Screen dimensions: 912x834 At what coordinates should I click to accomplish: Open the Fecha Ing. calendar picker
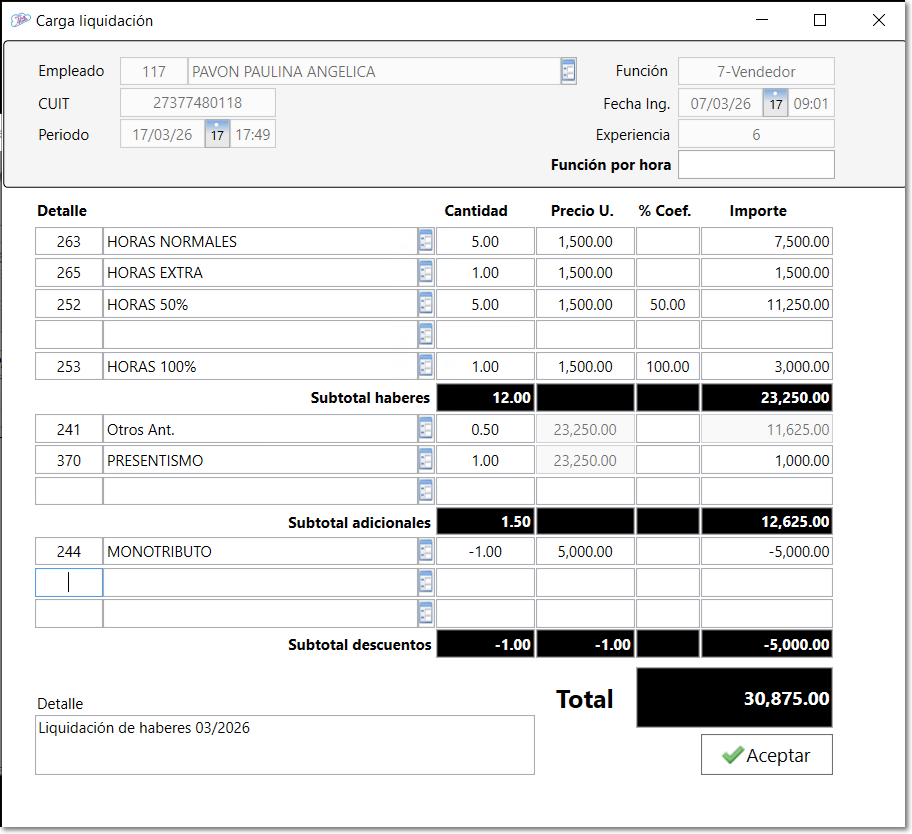[x=775, y=103]
